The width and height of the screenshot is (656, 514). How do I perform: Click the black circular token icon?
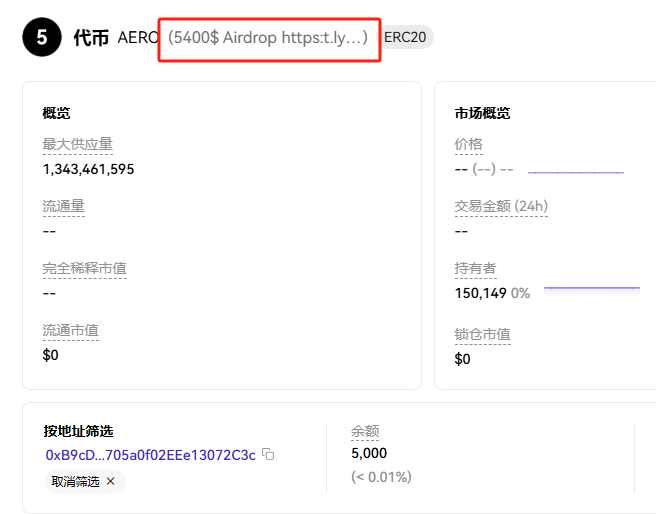click(41, 38)
